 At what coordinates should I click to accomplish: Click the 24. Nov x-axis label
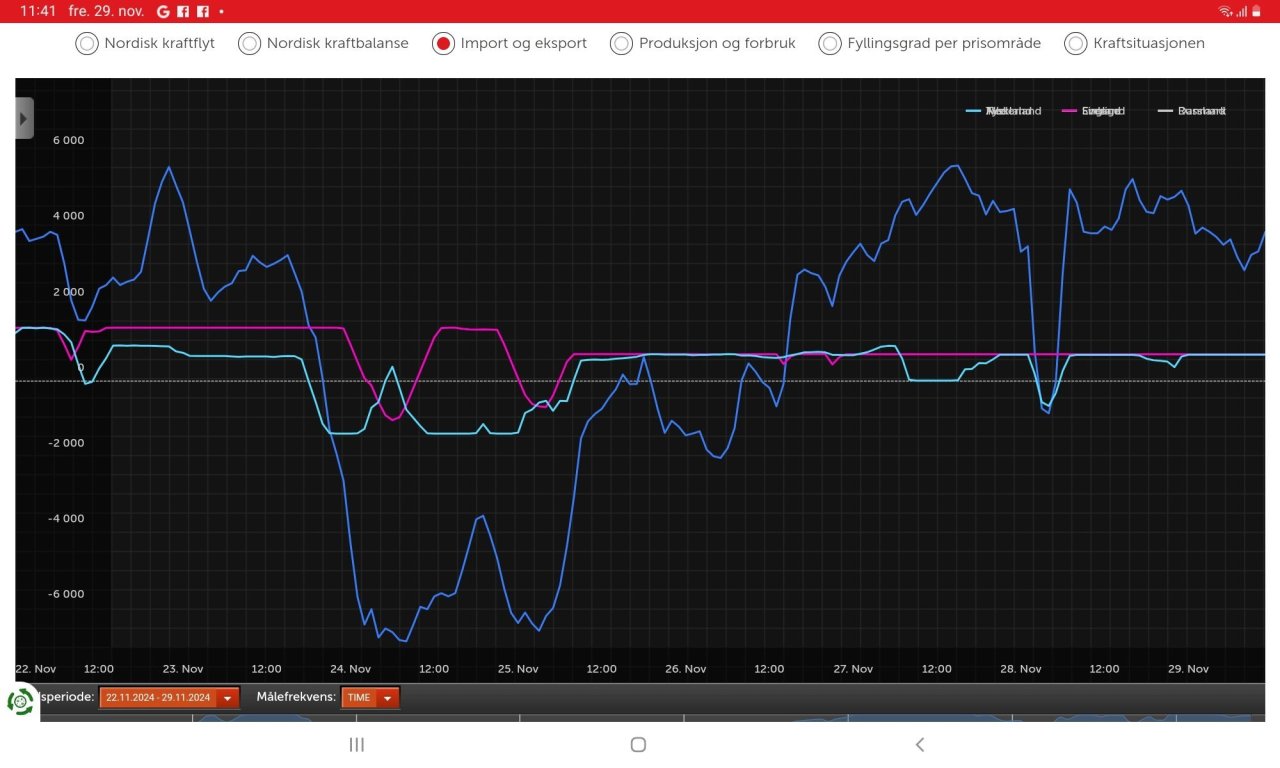coord(350,669)
